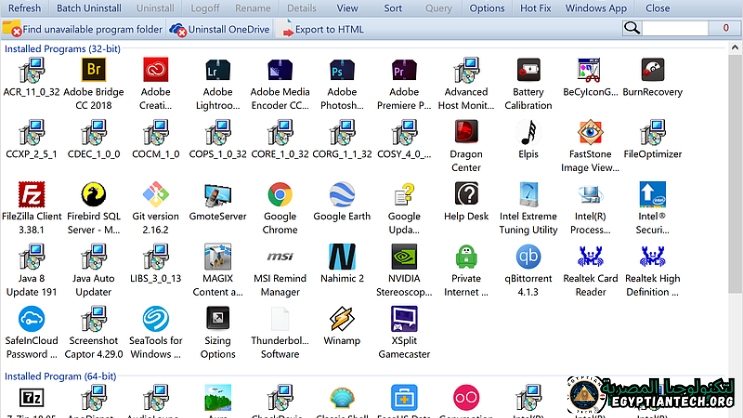743x418 pixels.
Task: Select the Dragon Center icon
Action: coord(466,132)
